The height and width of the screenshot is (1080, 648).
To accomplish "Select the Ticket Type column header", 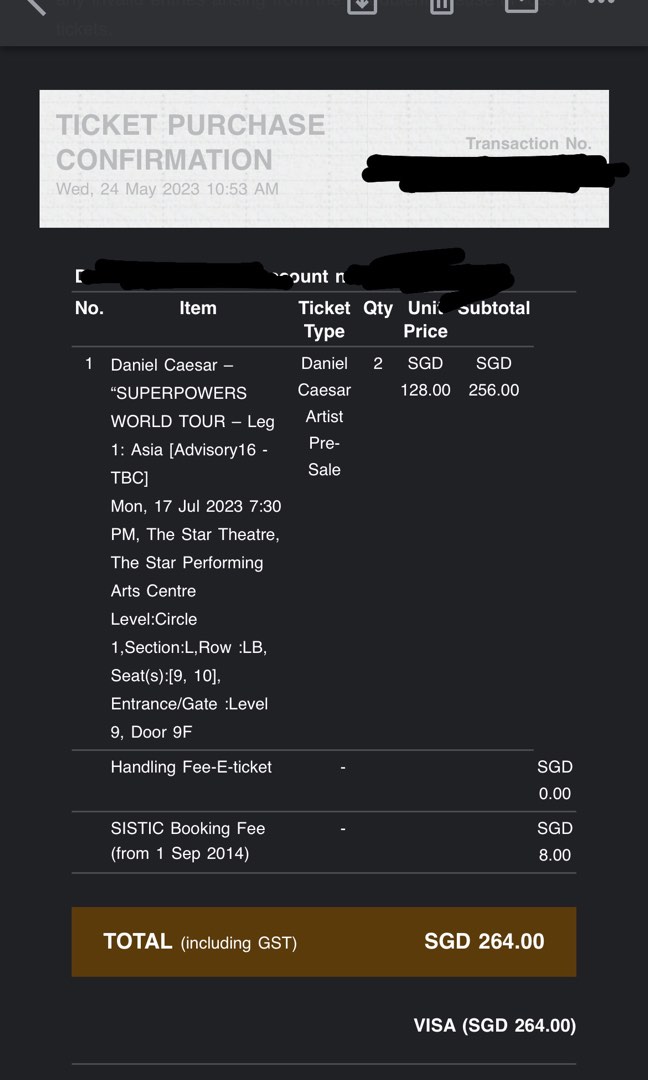I will pos(324,319).
